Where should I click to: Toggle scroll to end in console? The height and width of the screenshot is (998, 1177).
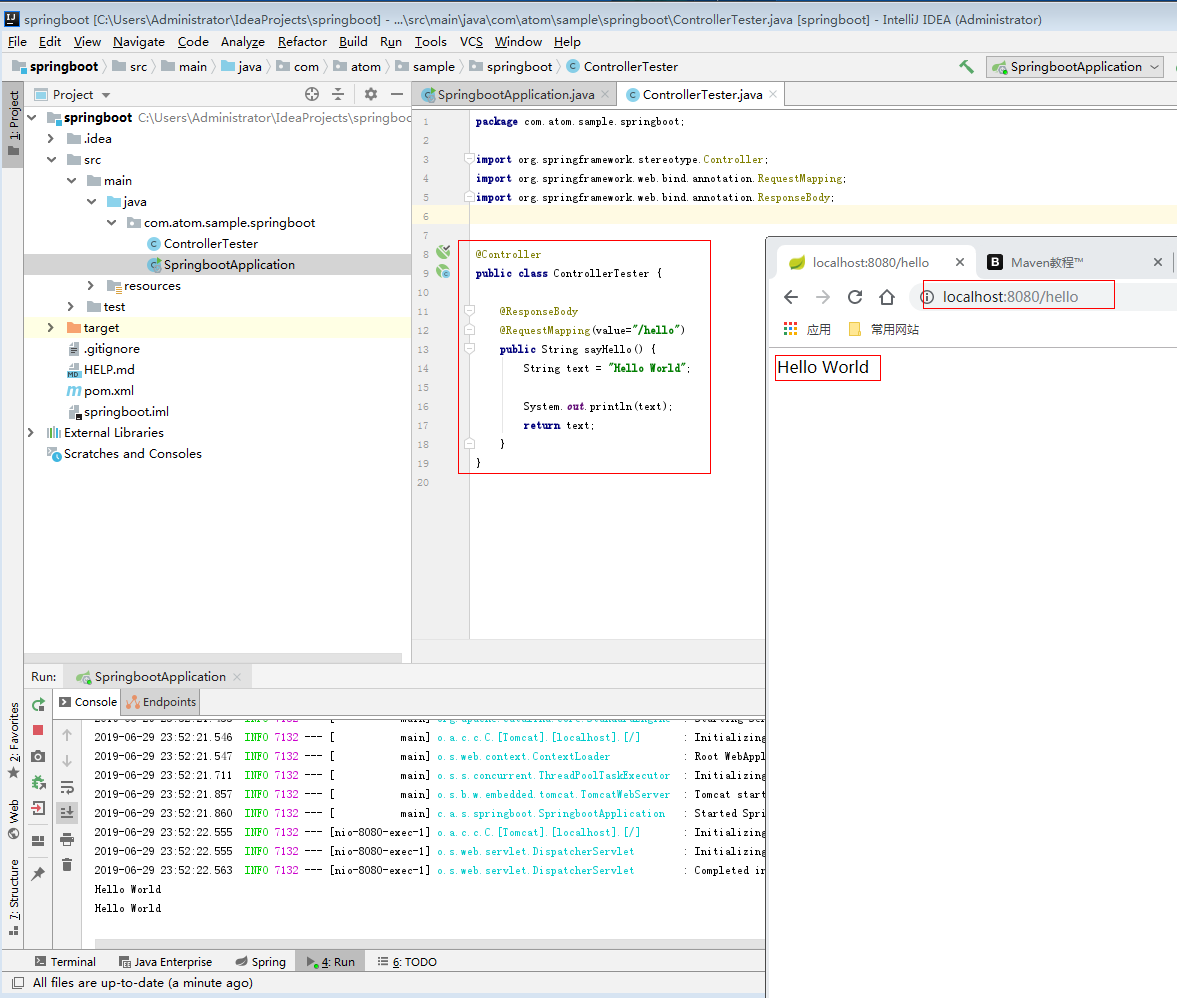click(67, 812)
